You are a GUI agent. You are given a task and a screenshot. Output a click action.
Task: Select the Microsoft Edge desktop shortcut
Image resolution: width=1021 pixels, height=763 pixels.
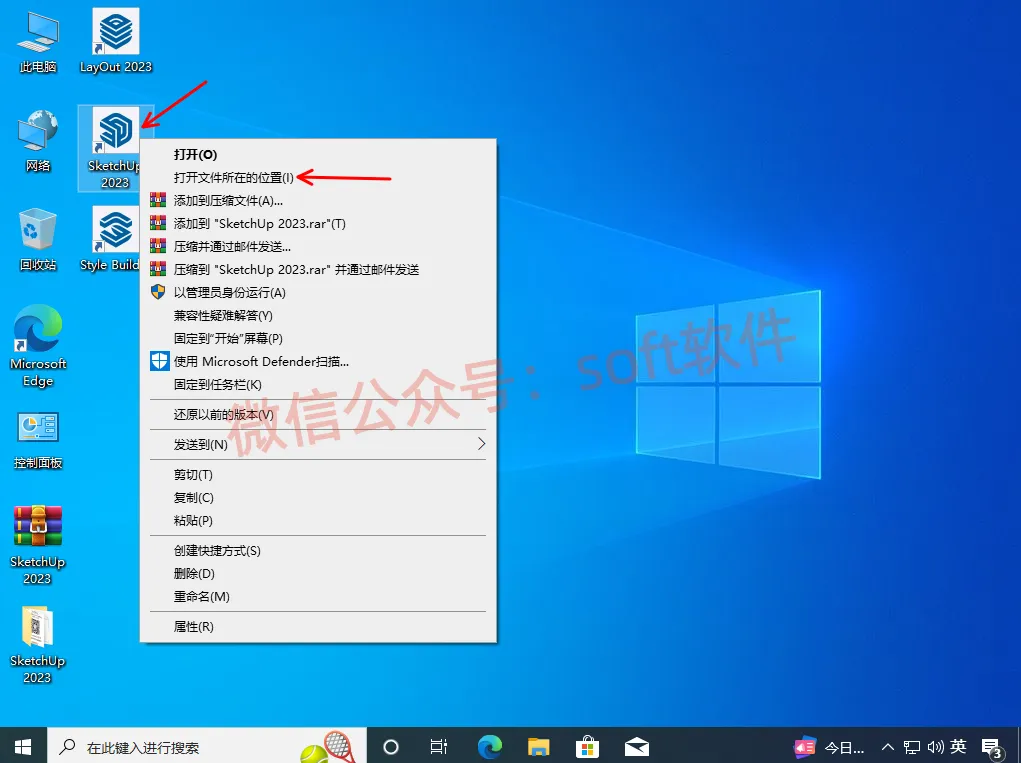tap(38, 346)
